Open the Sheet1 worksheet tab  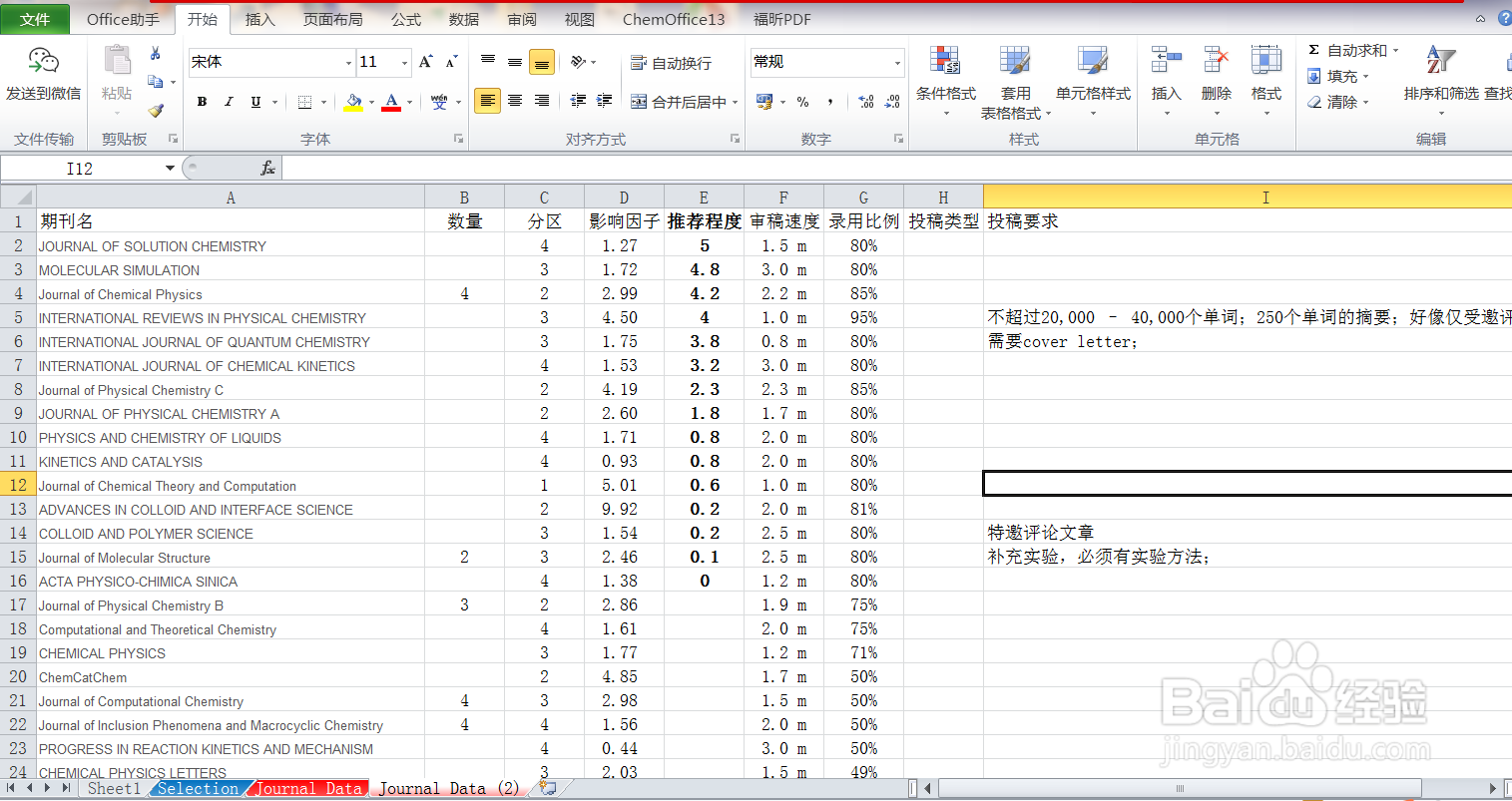click(114, 788)
